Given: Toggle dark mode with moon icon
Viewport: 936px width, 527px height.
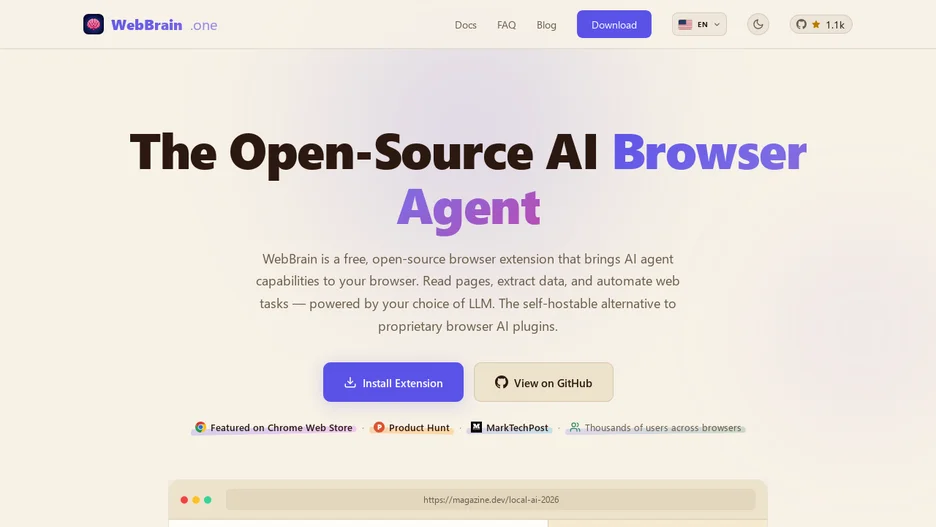Looking at the screenshot, I should point(758,24).
